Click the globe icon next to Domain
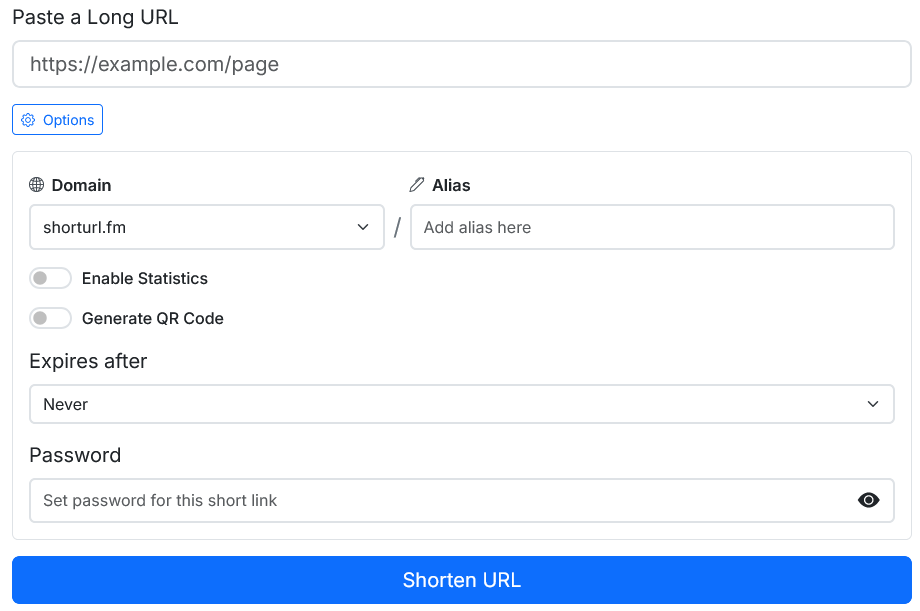920x611 pixels. coord(37,185)
